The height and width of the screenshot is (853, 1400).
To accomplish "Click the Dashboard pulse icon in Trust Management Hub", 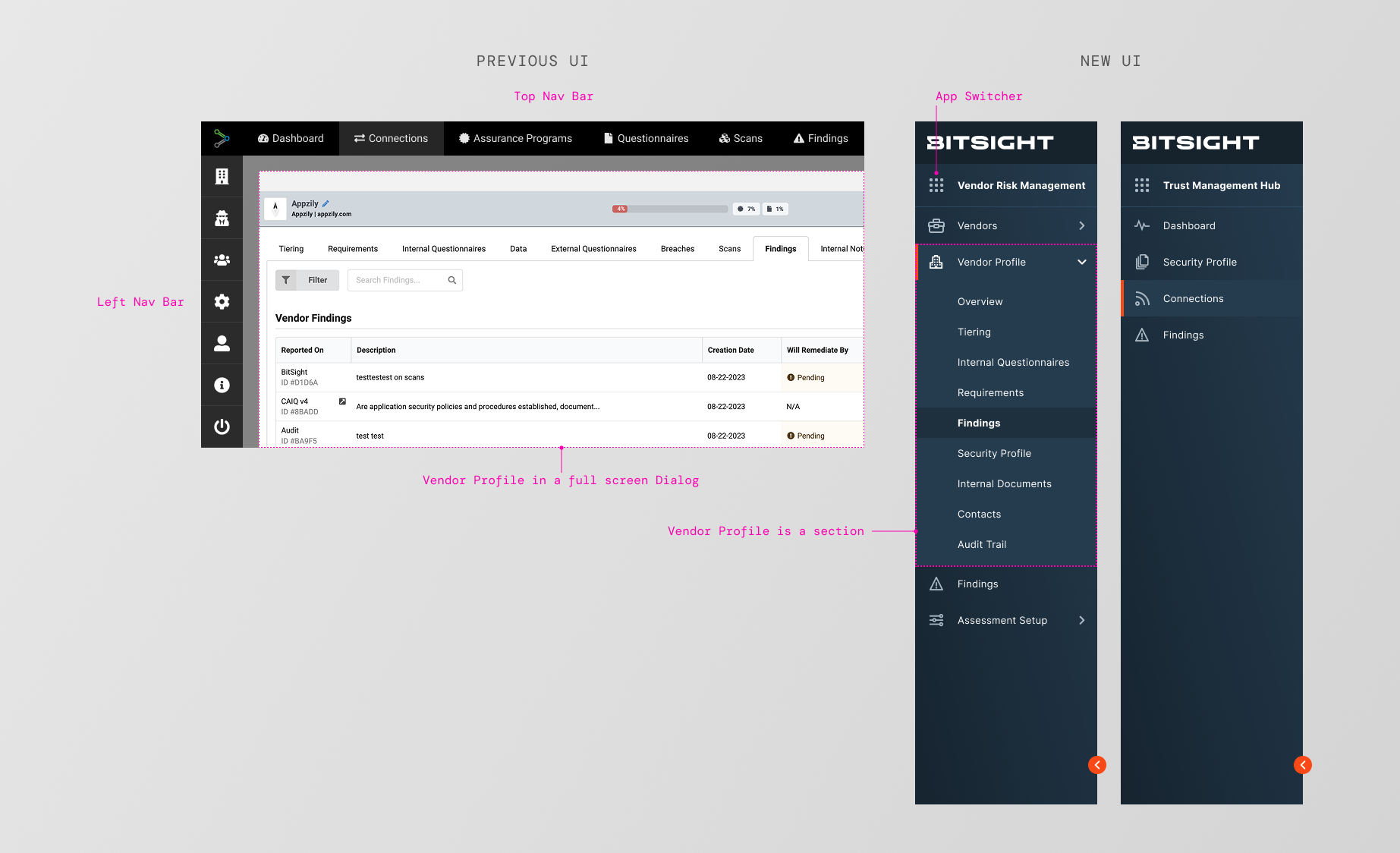I will pyautogui.click(x=1142, y=225).
